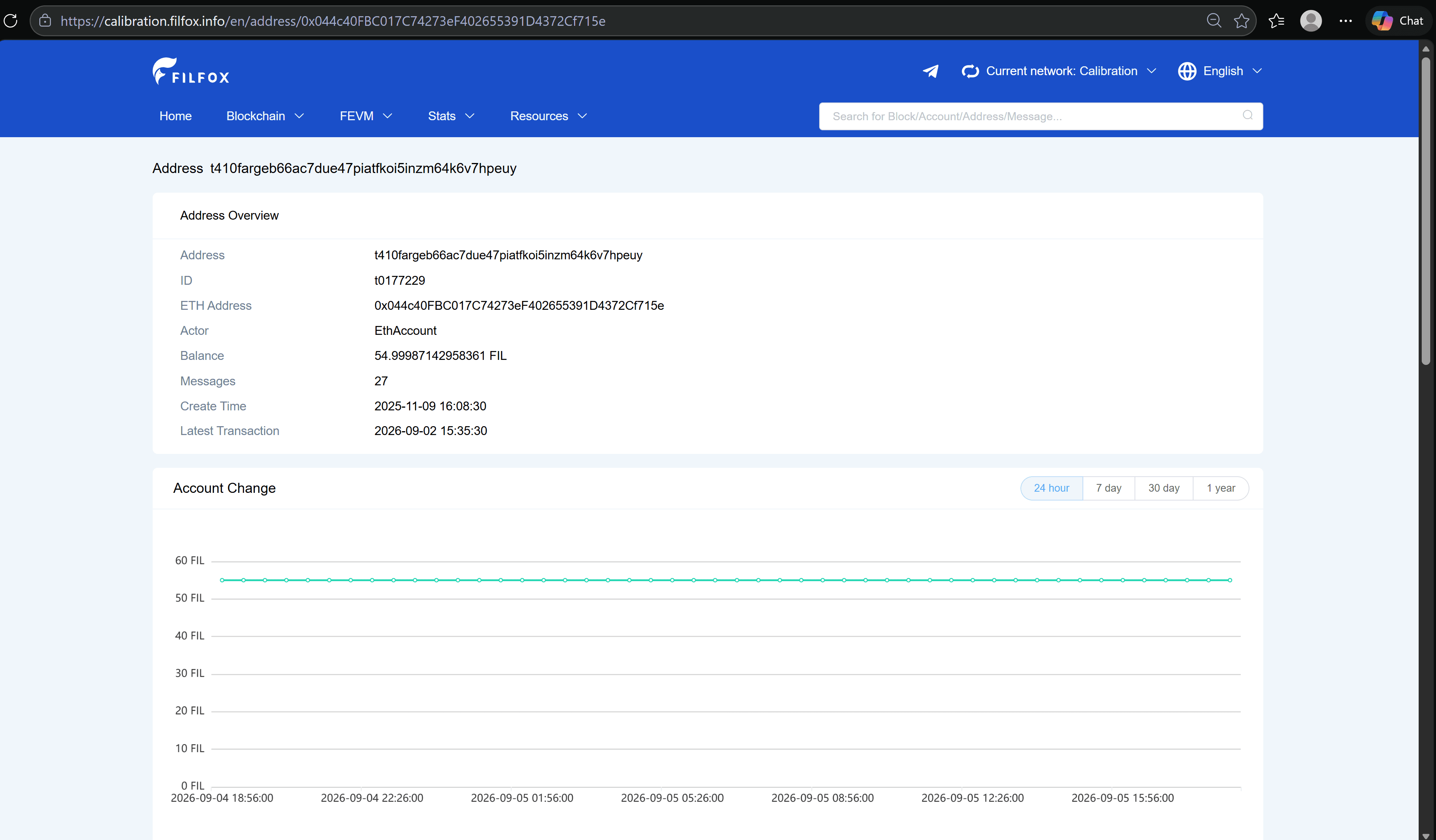Click the Latest Transaction value 2026-09-02 15:35:30
1436x840 pixels.
pyautogui.click(x=431, y=431)
